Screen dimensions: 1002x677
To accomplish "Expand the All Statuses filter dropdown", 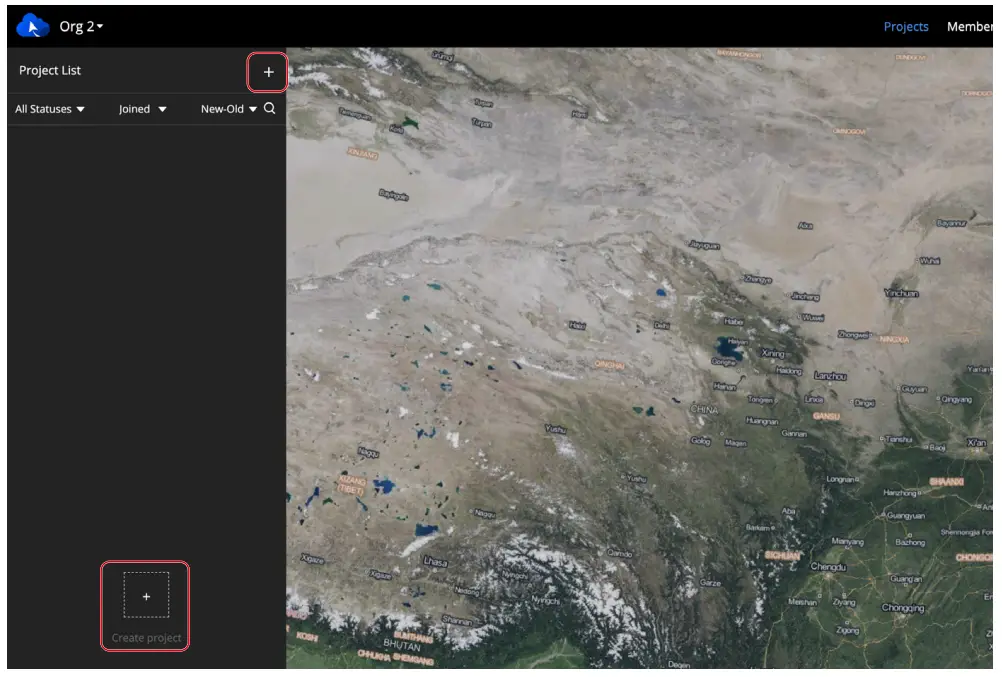I will click(47, 109).
